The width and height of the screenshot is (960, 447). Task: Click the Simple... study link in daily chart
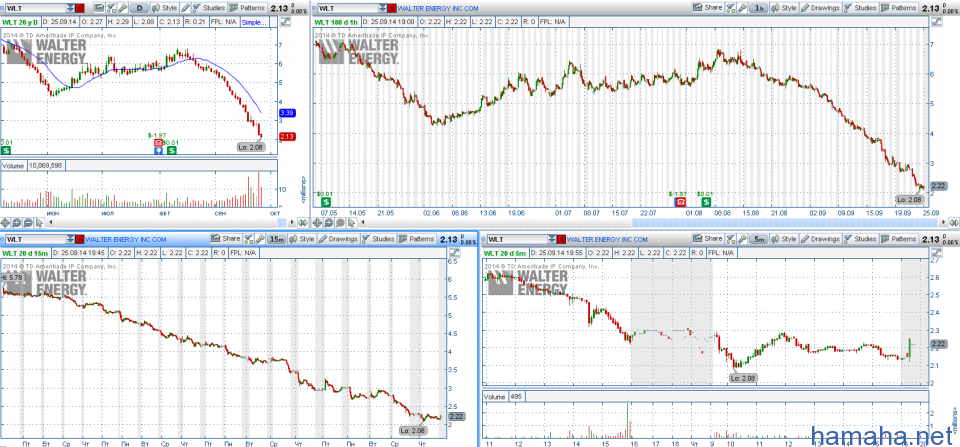tap(254, 23)
